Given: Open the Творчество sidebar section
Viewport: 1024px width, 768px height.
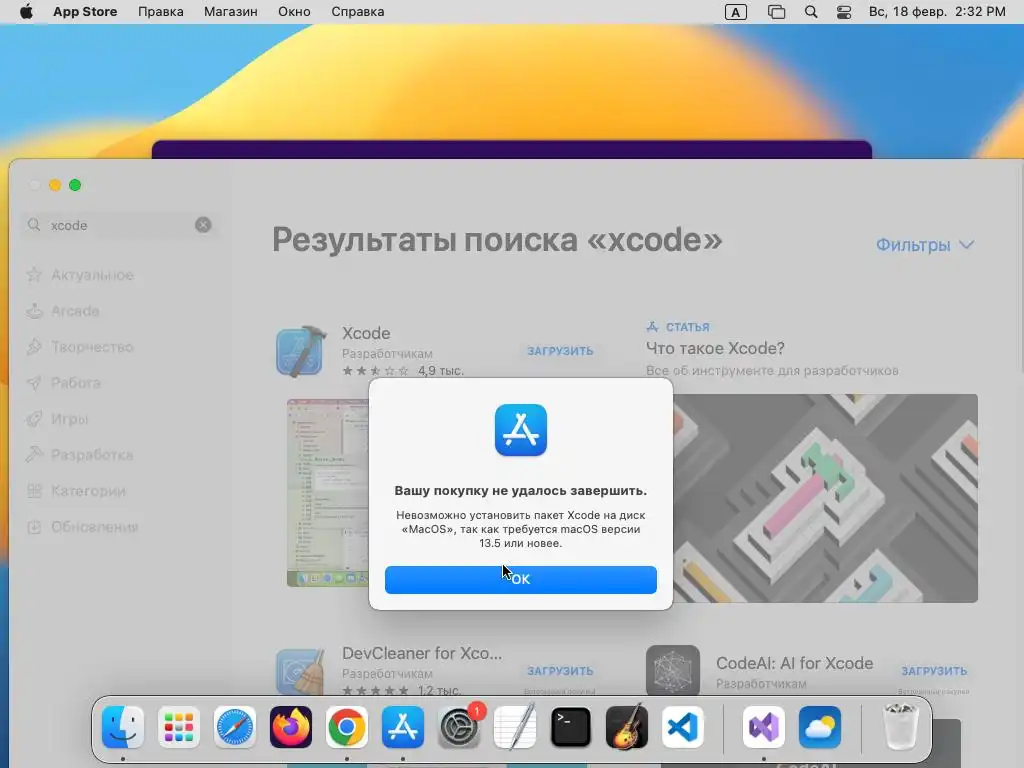Looking at the screenshot, I should point(92,347).
